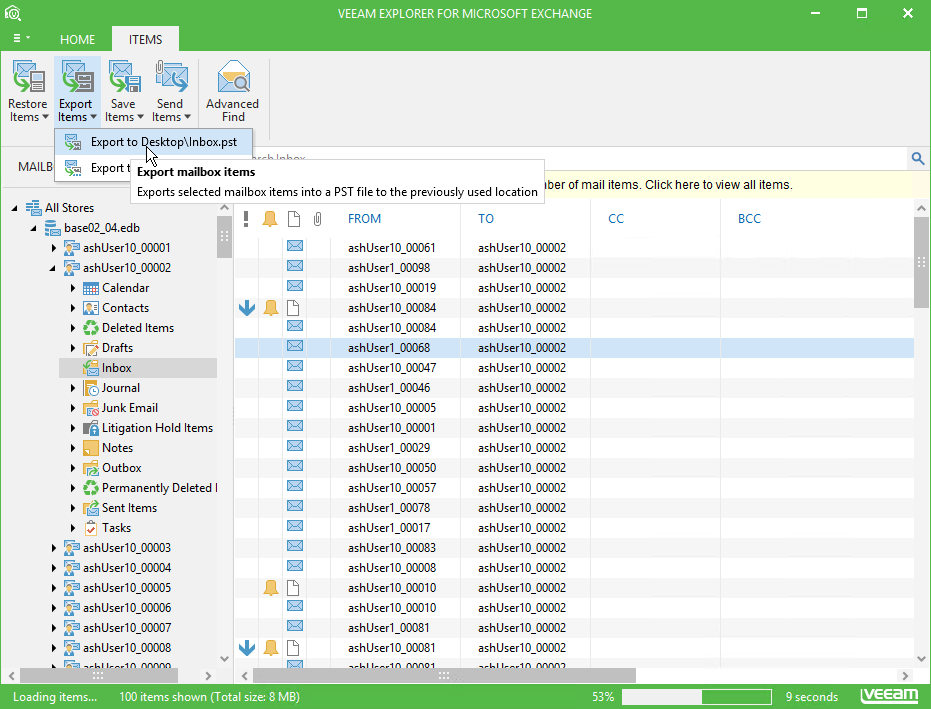This screenshot has width=931, height=709.
Task: Sort by the importance exclamation column
Action: (246, 219)
